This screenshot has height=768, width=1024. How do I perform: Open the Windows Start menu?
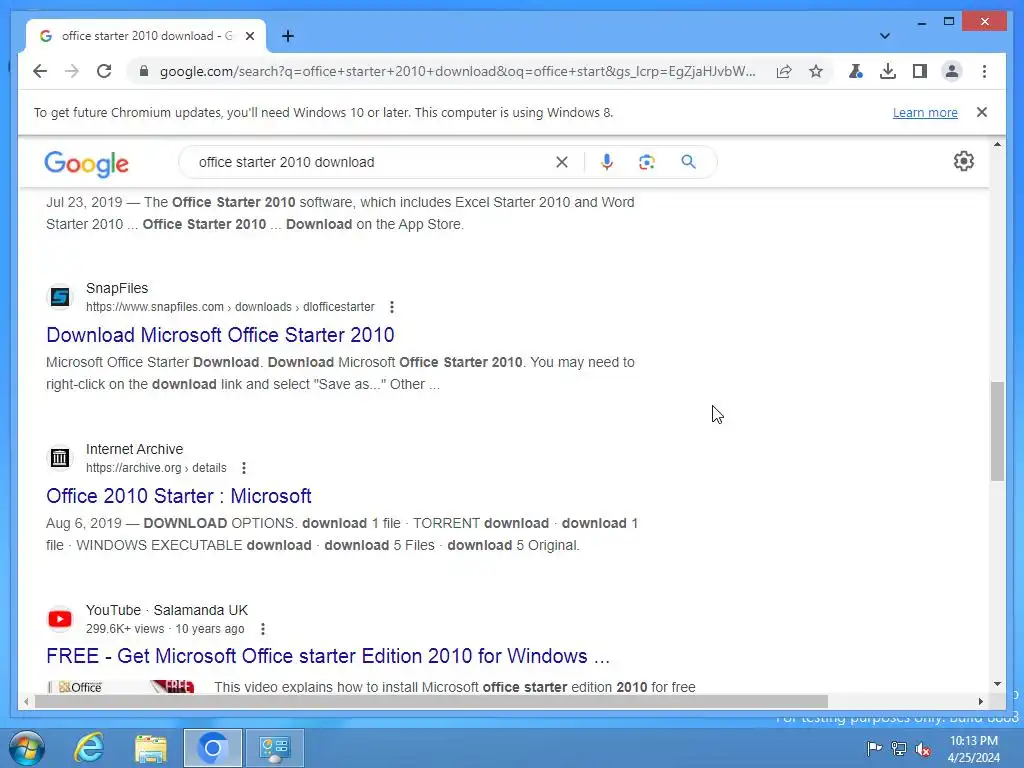coord(27,748)
